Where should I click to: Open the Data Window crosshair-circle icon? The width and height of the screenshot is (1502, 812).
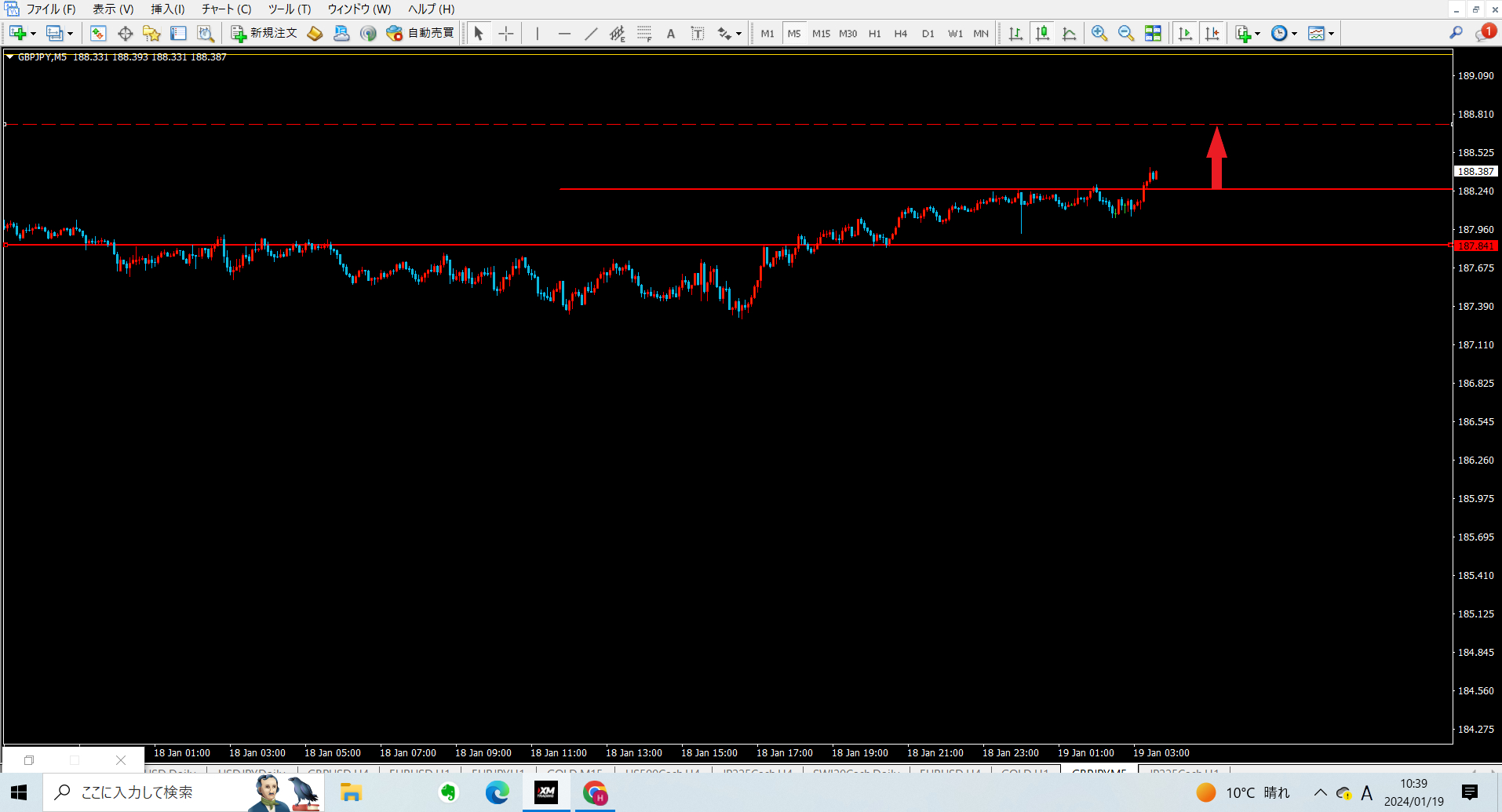click(125, 33)
